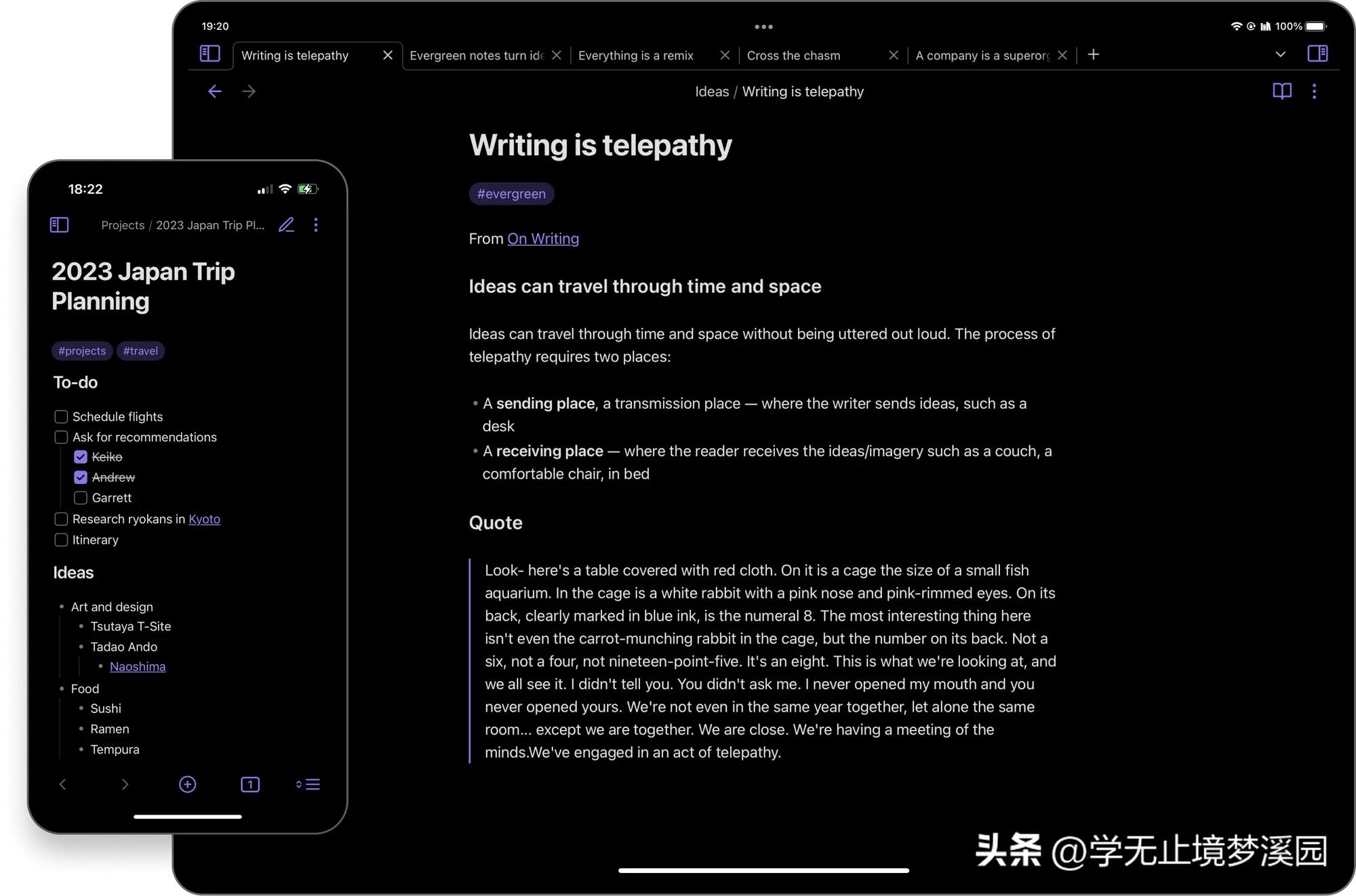Open the On Writing hyperlink
Screen dimensions: 1356x896
pyautogui.click(x=544, y=239)
